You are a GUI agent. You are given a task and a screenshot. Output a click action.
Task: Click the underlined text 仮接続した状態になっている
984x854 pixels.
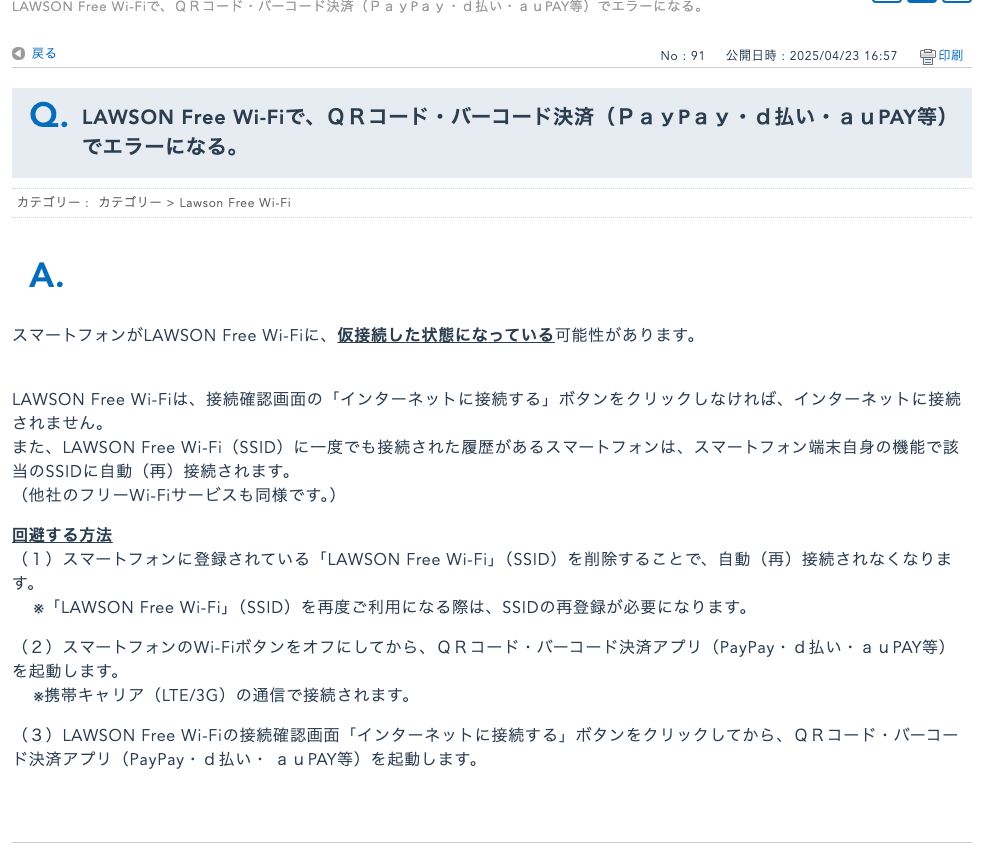tap(446, 335)
